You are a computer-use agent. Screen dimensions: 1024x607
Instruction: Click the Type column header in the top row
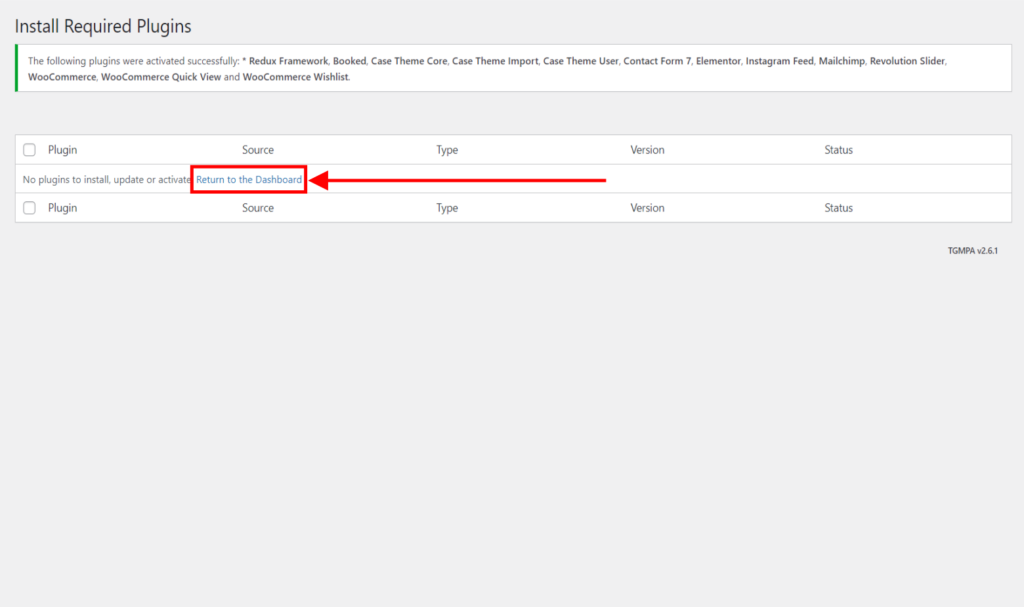tap(447, 150)
